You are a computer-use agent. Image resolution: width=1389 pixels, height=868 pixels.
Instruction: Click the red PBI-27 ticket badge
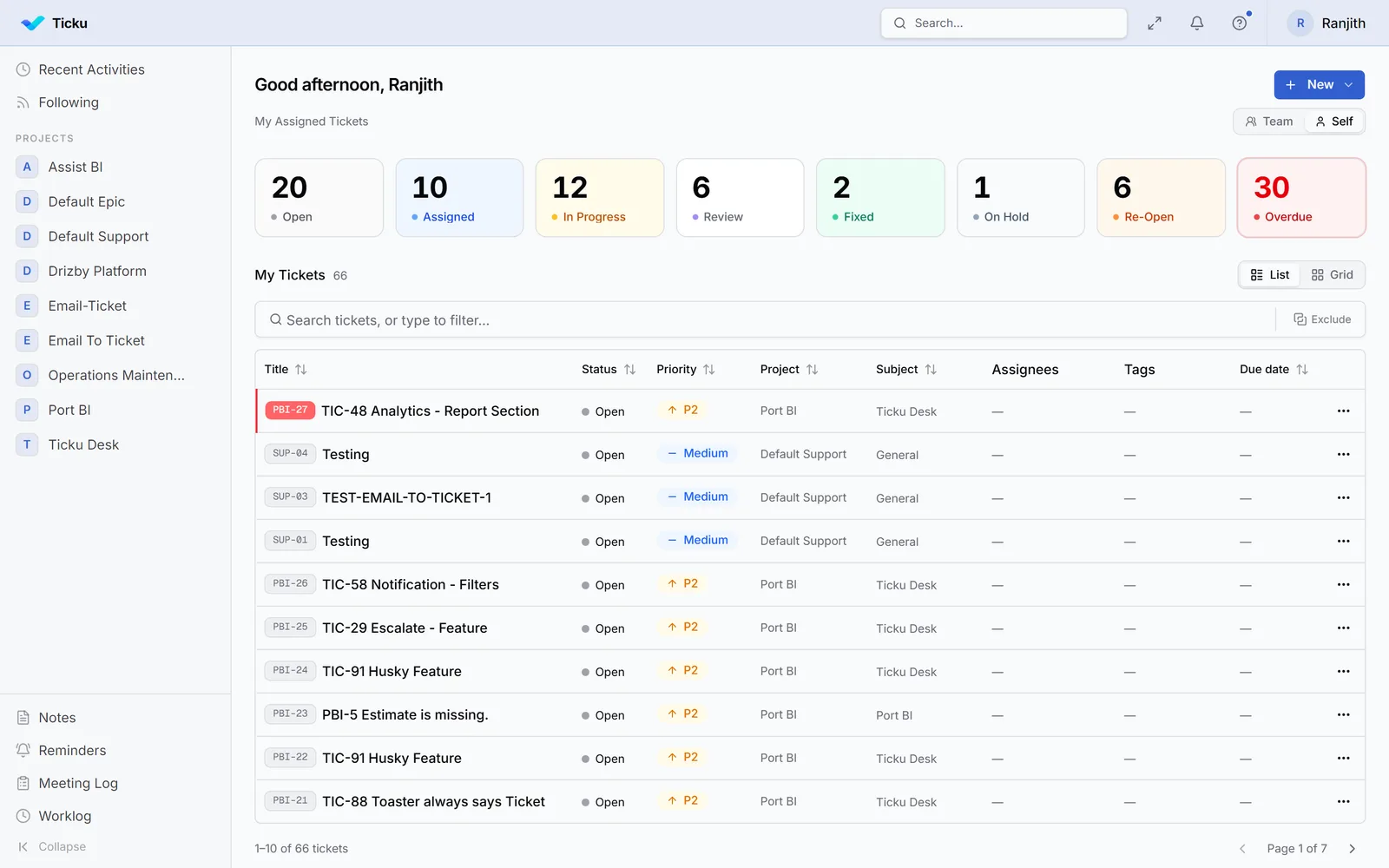pyautogui.click(x=290, y=411)
